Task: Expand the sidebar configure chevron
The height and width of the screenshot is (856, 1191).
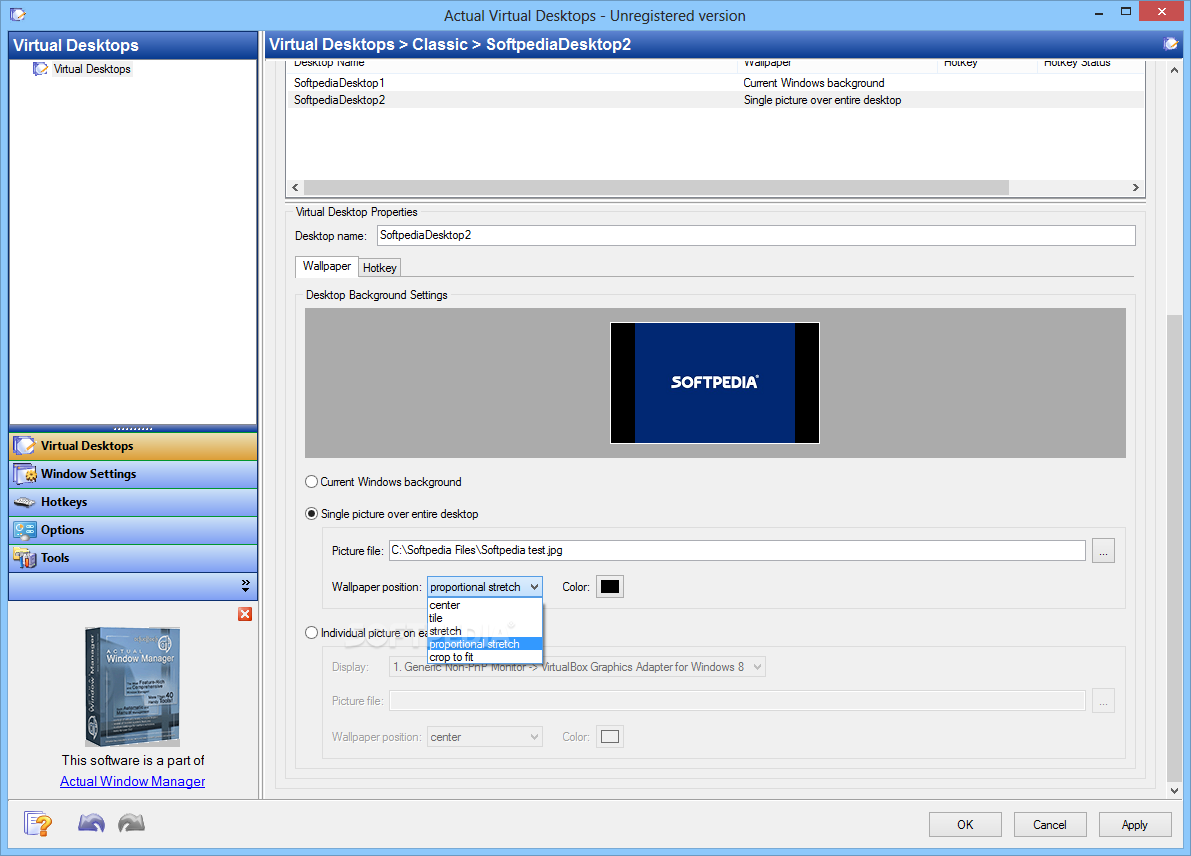Action: (245, 586)
